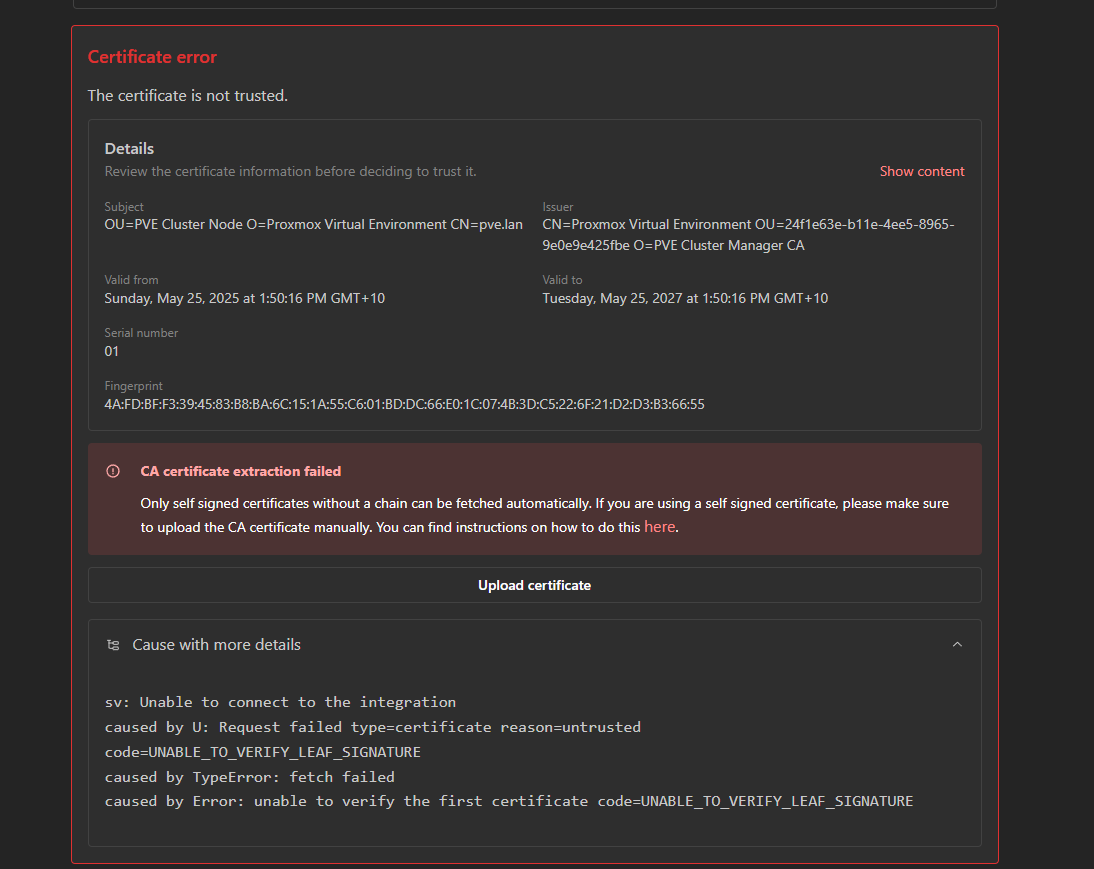Click the Cause with more details label
The width and height of the screenshot is (1094, 869).
click(216, 645)
